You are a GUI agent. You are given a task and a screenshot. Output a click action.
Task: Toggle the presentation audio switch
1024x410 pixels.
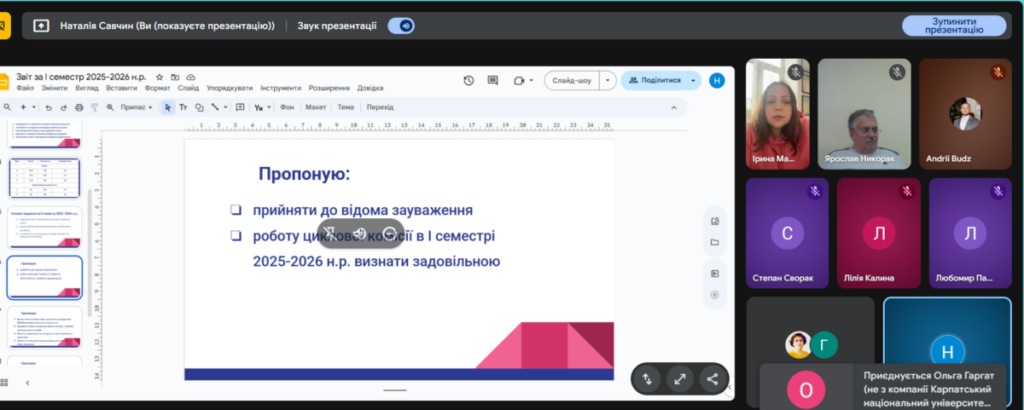(x=402, y=26)
